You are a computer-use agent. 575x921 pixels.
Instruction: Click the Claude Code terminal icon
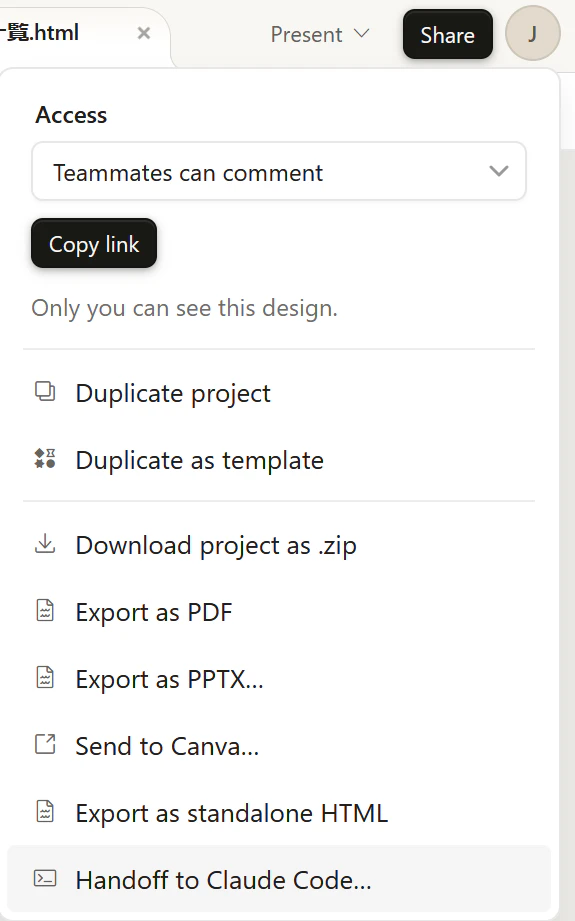45,879
